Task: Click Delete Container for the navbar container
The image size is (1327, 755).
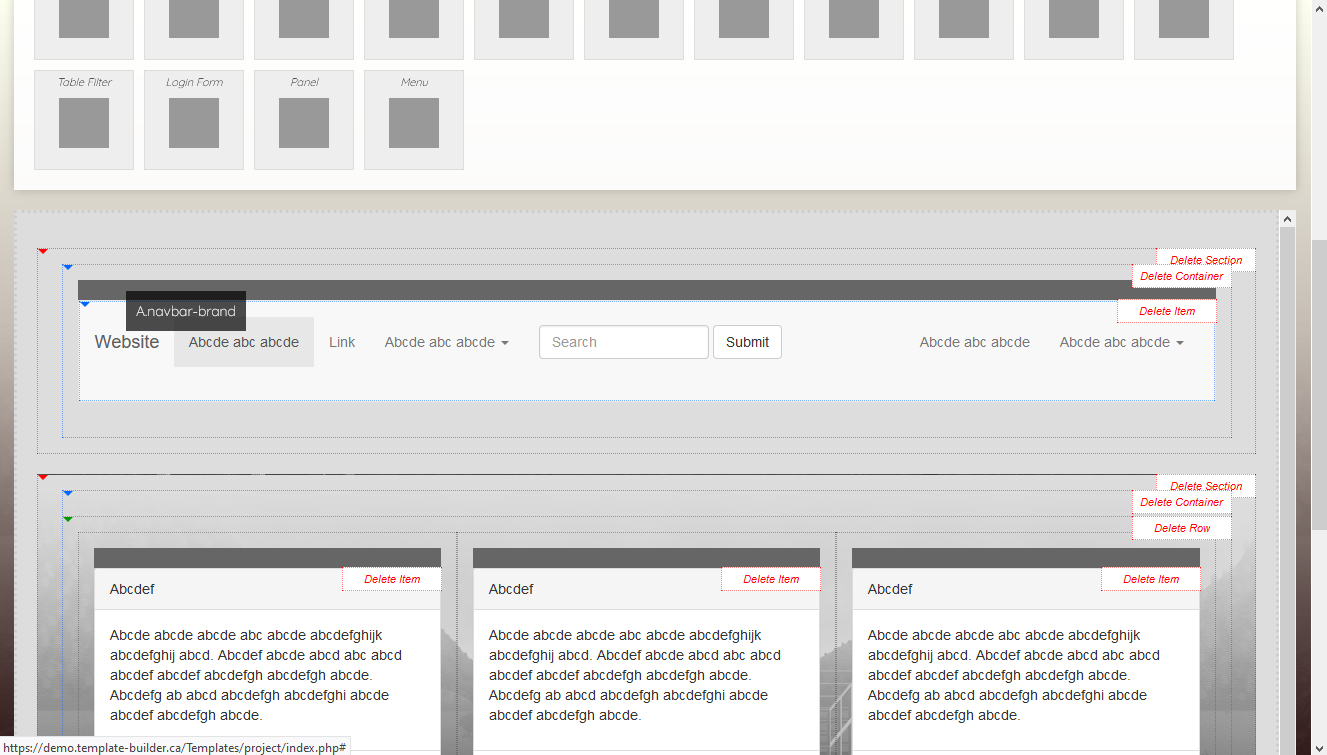Action: 1181,276
